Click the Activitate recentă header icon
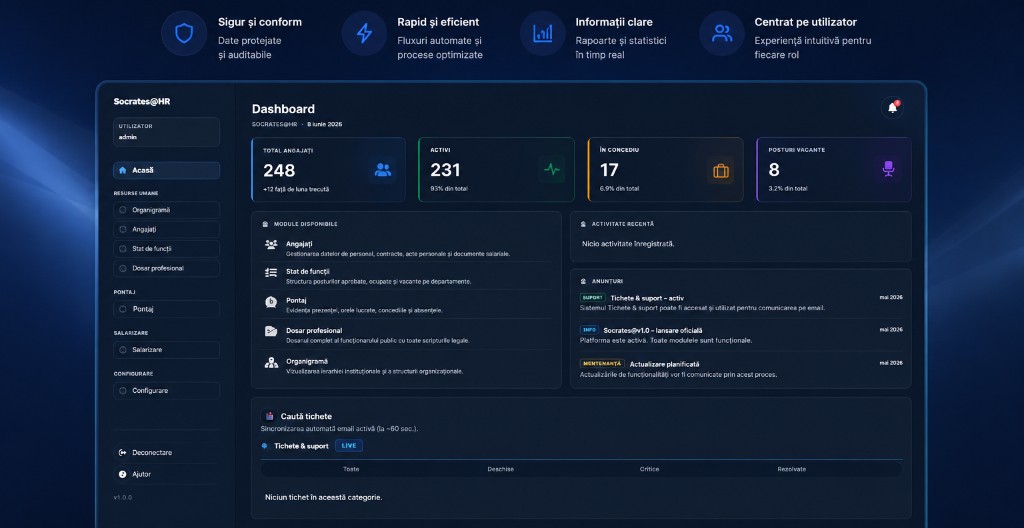 tap(583, 224)
